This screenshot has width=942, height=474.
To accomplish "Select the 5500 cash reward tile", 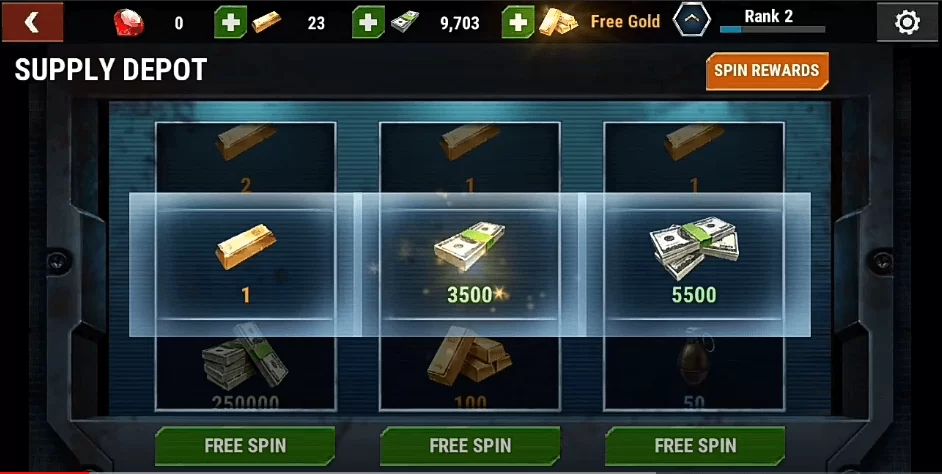I will pyautogui.click(x=694, y=264).
